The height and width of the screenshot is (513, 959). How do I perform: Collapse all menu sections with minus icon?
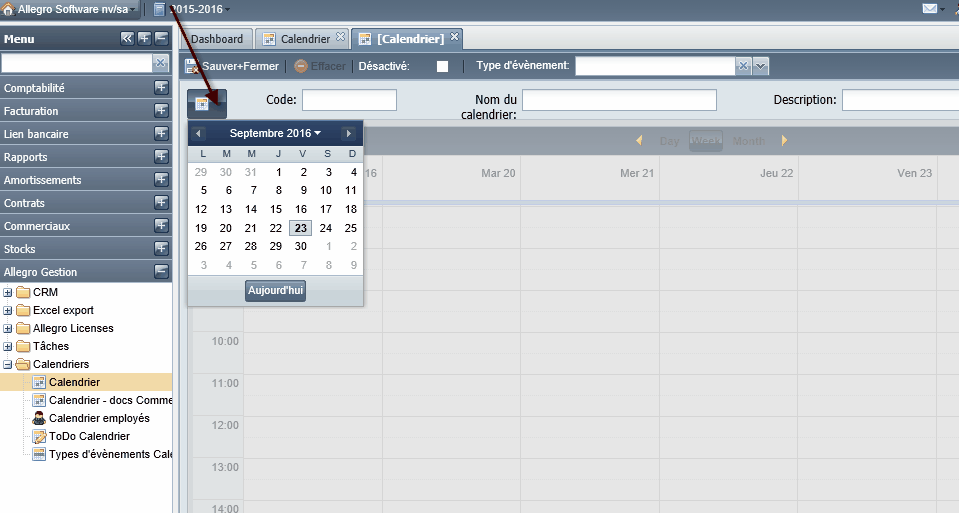pos(161,39)
